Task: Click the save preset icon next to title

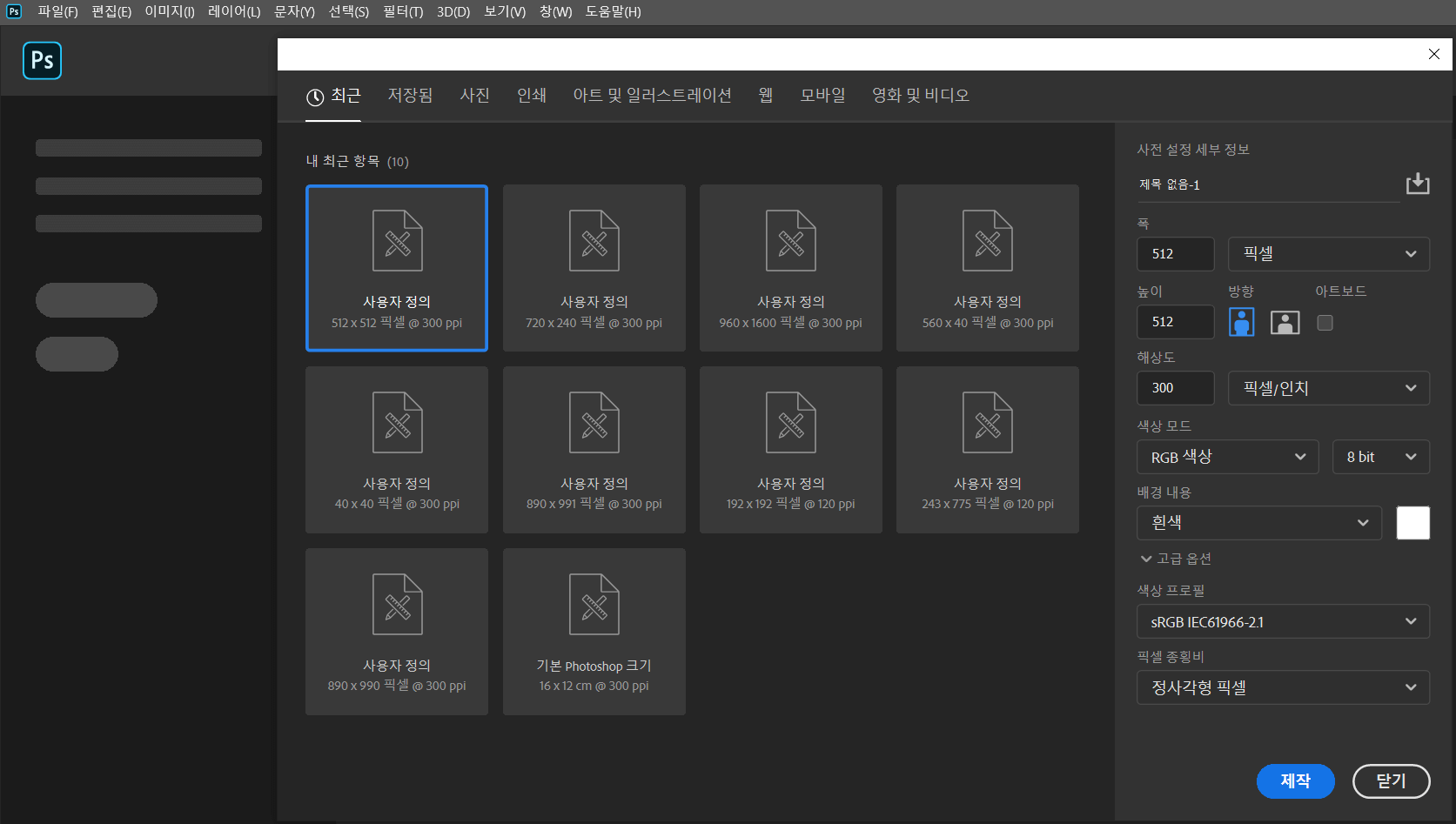Action: click(x=1418, y=184)
